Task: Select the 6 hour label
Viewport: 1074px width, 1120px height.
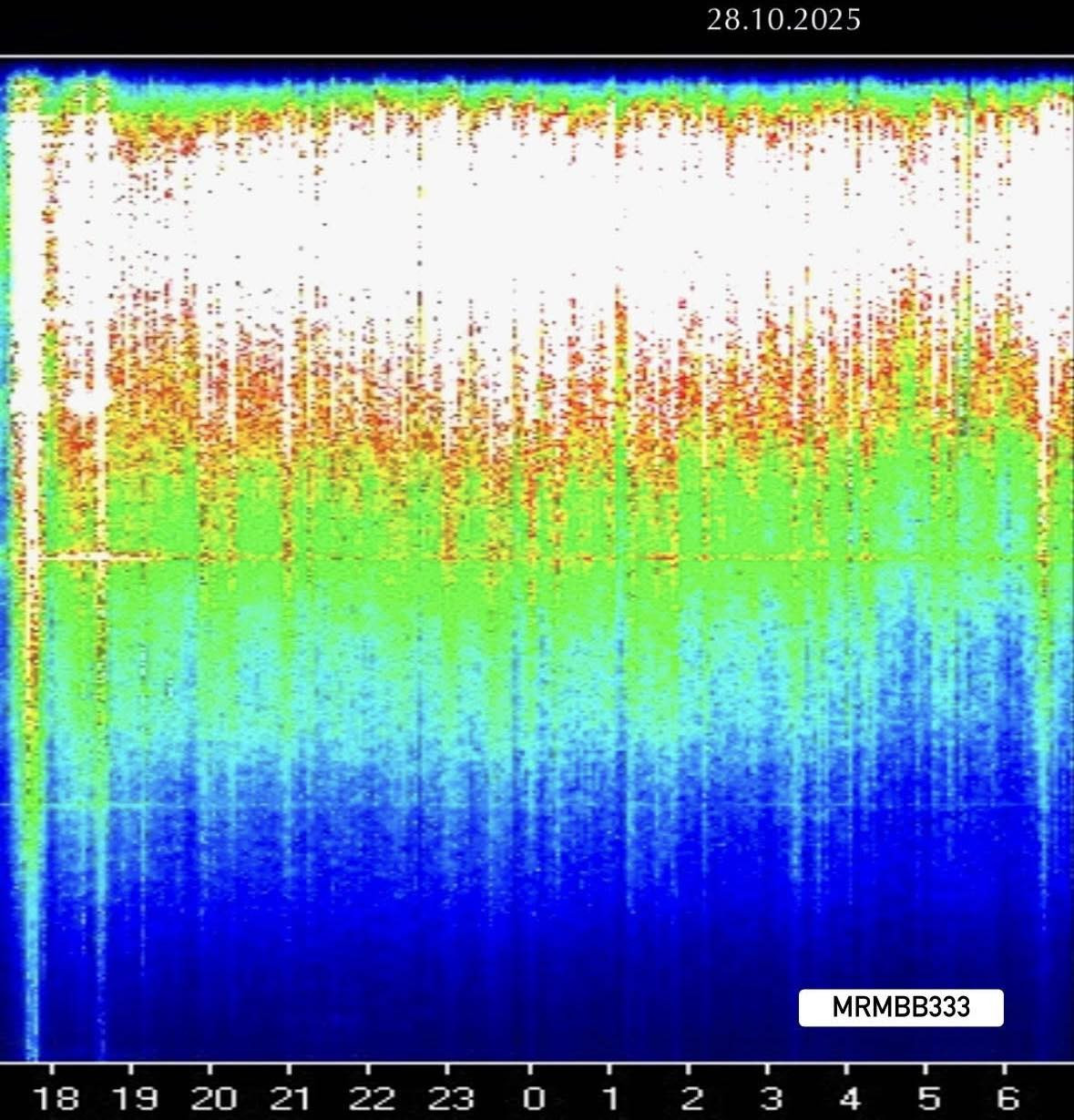Action: 1007,1097
